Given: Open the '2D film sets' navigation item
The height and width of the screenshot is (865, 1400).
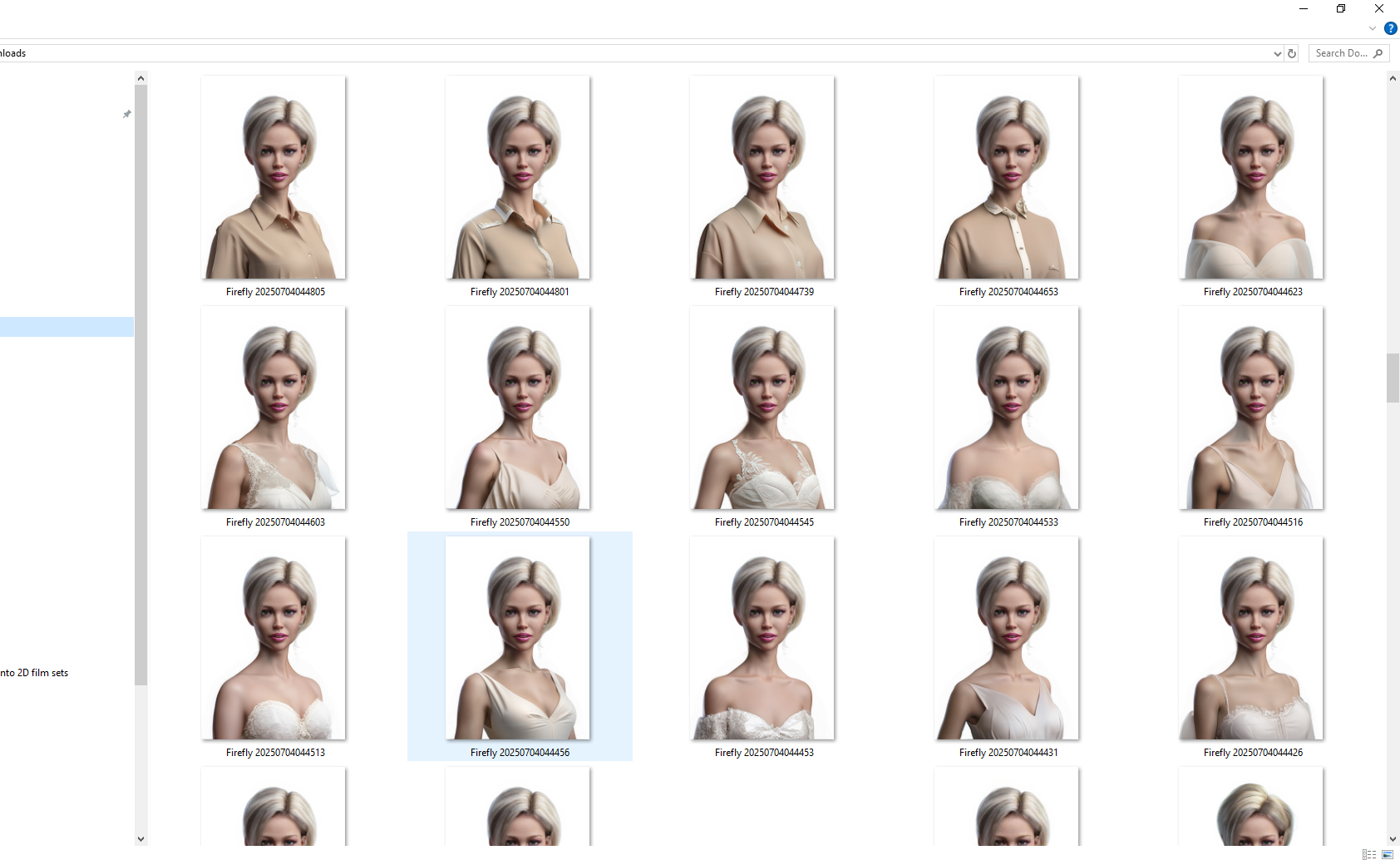Looking at the screenshot, I should coord(34,673).
